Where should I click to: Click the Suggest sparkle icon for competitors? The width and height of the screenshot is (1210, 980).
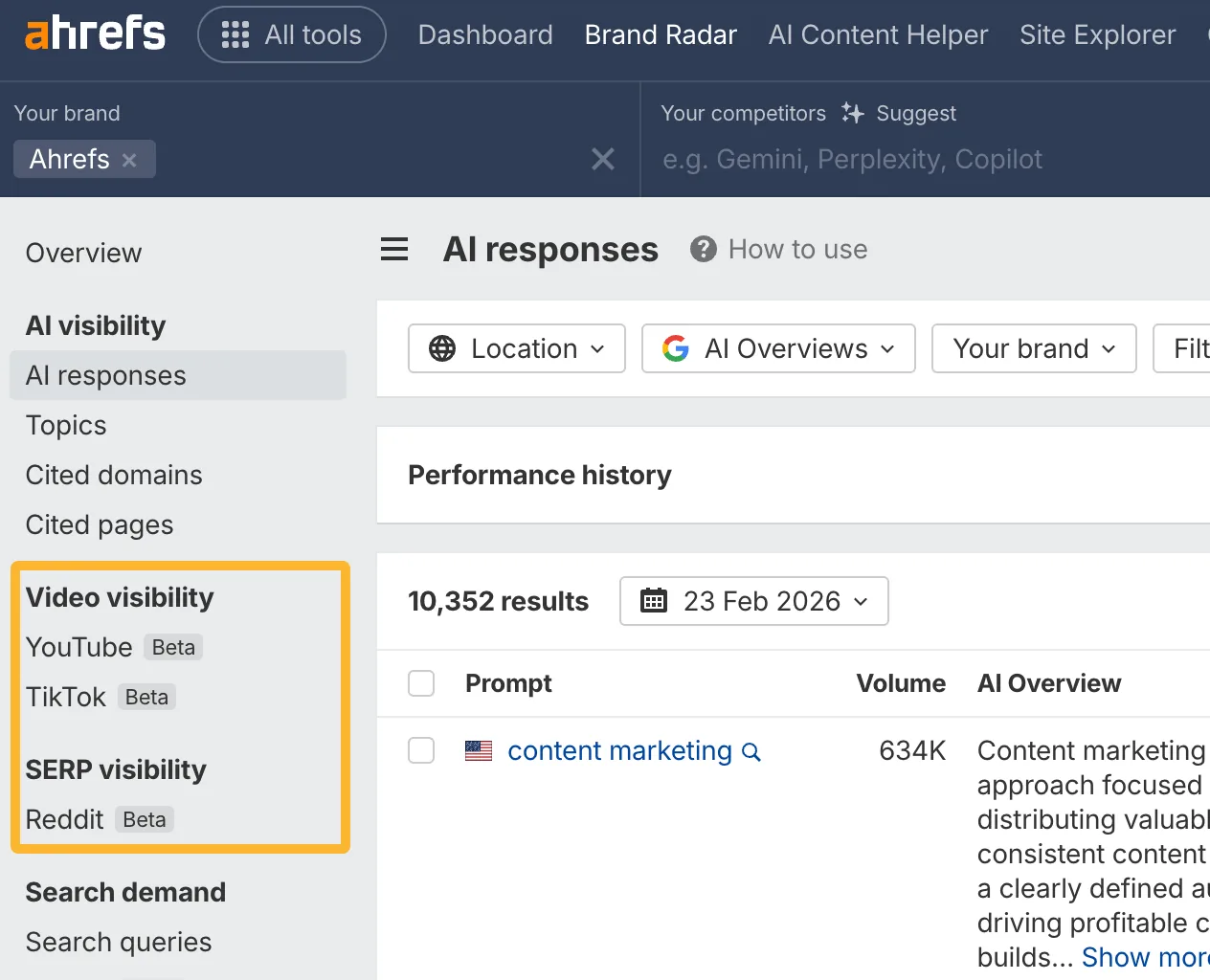click(x=851, y=113)
